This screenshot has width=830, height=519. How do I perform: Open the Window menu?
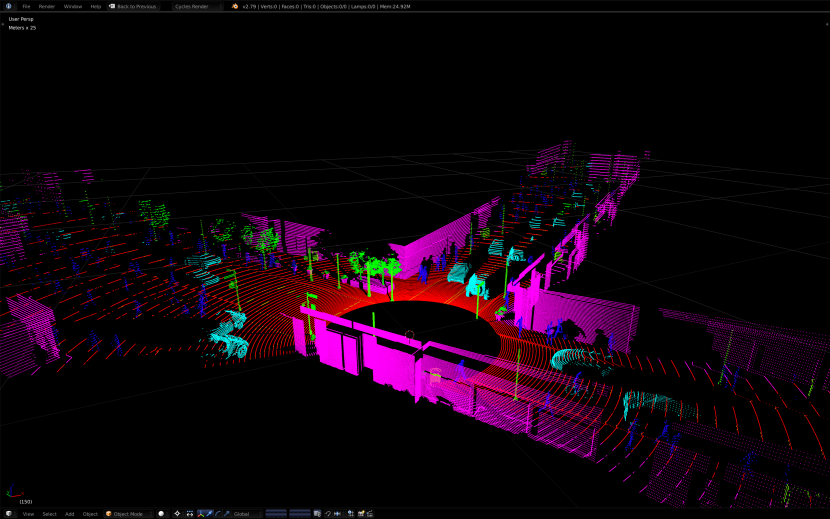73,6
